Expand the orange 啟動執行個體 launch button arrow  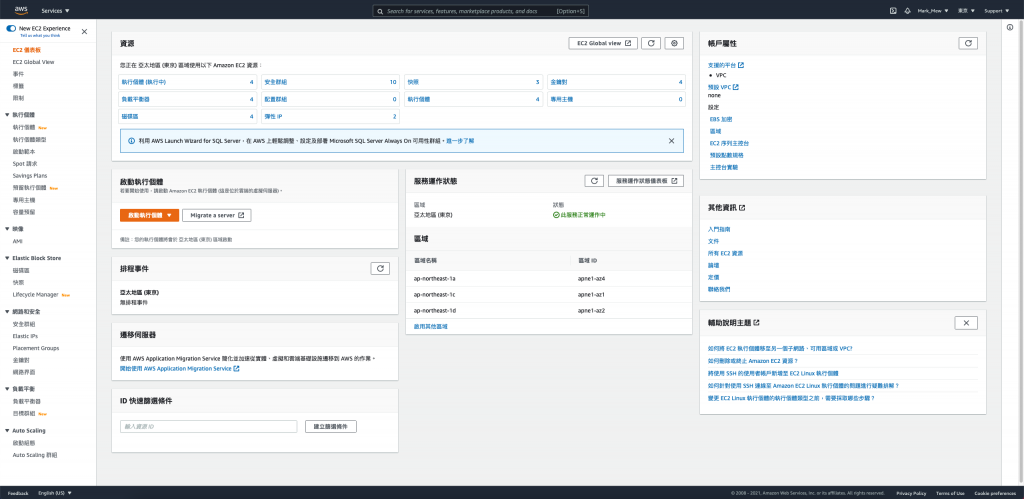(169, 215)
